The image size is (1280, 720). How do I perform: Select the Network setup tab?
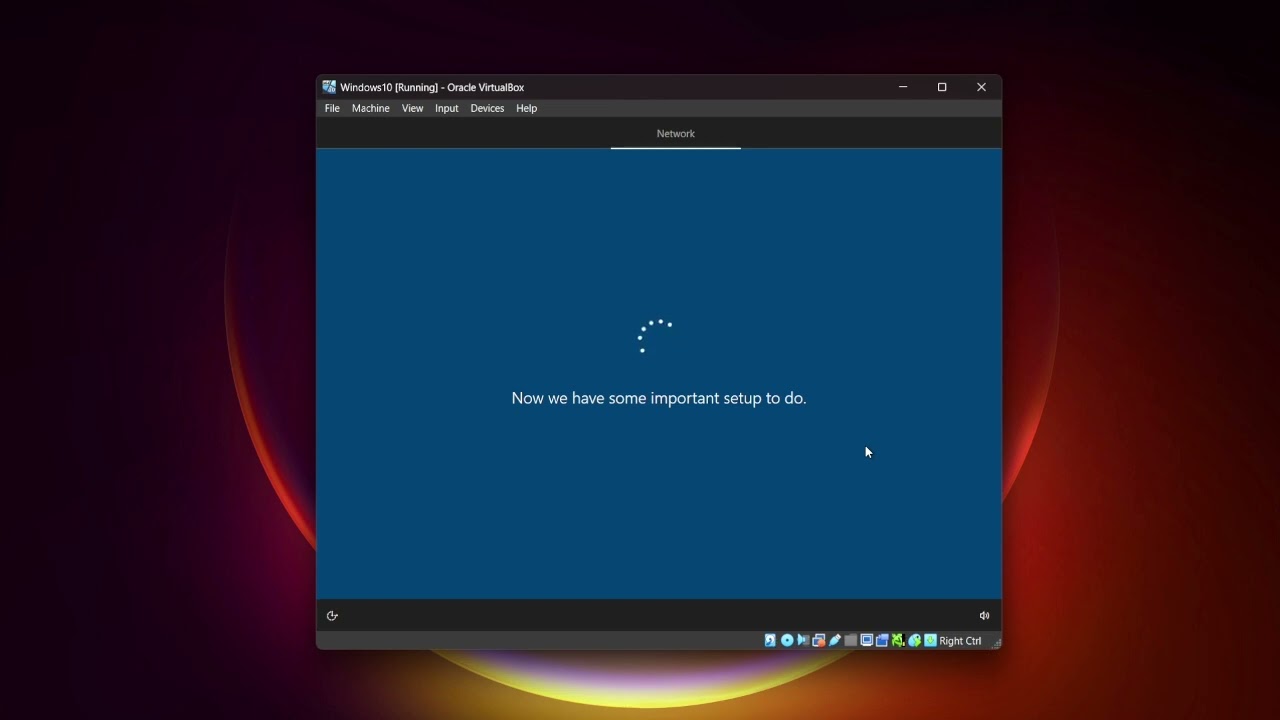tap(676, 134)
